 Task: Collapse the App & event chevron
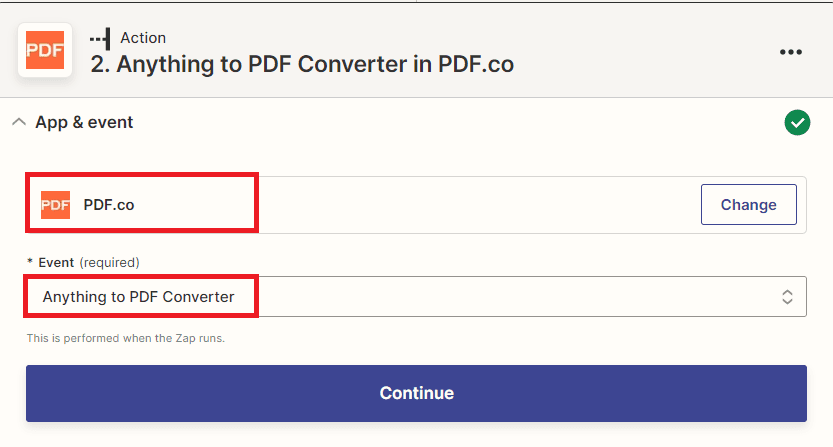coord(18,122)
